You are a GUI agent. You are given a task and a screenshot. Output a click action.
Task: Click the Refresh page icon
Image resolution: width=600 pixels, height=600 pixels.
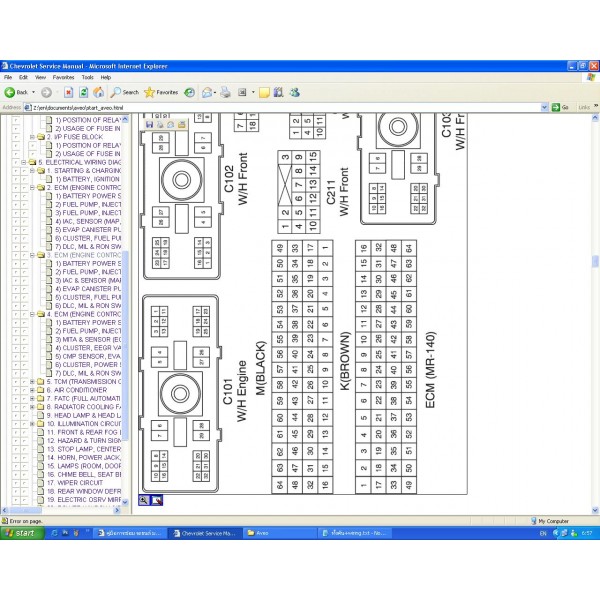83,92
